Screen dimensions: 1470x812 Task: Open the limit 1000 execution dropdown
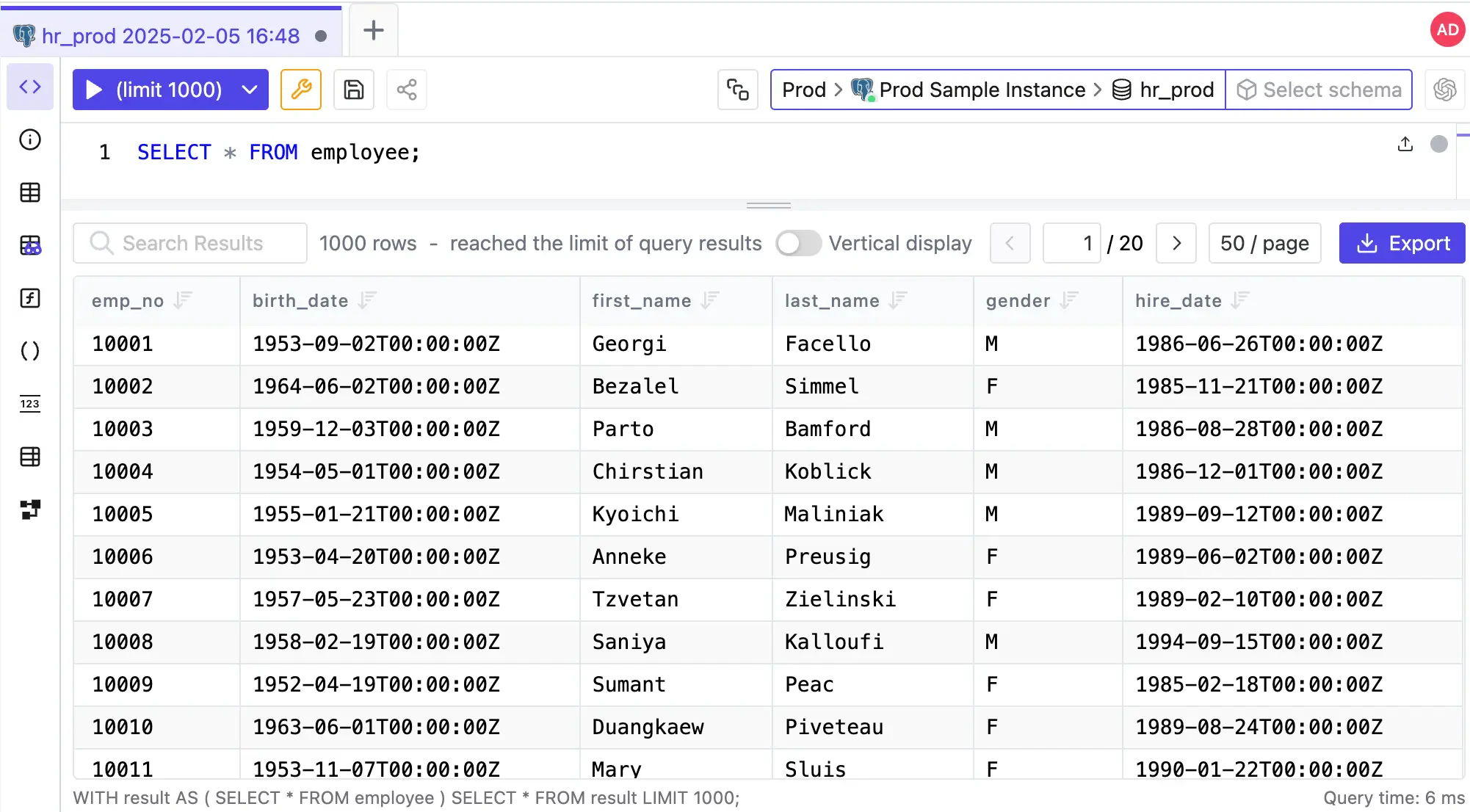pyautogui.click(x=249, y=89)
